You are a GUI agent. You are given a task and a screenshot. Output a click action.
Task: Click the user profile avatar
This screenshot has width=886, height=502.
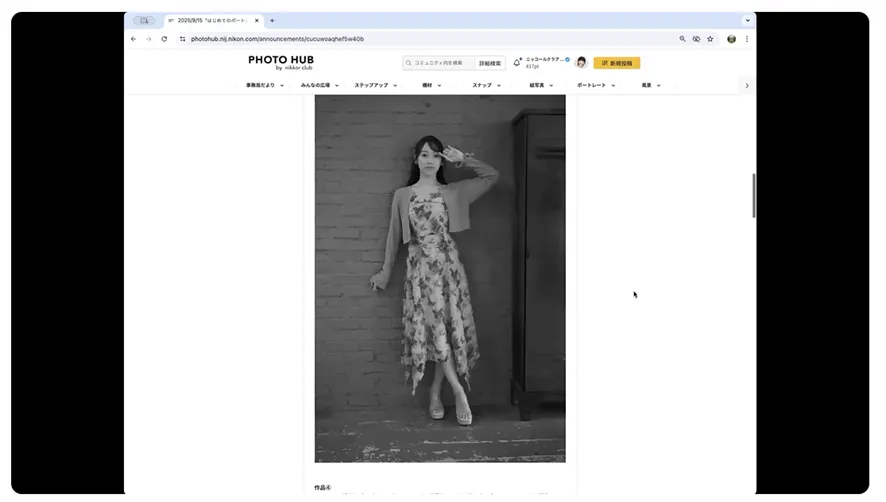point(581,63)
